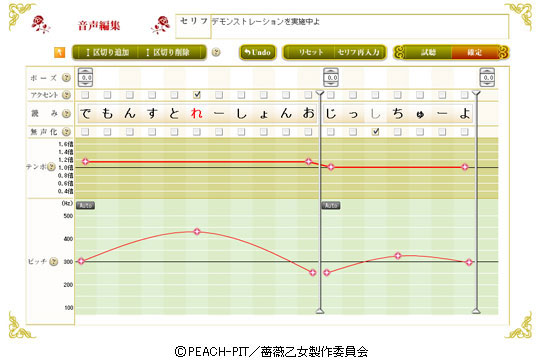Increase the first pause stepper value

(85, 71)
